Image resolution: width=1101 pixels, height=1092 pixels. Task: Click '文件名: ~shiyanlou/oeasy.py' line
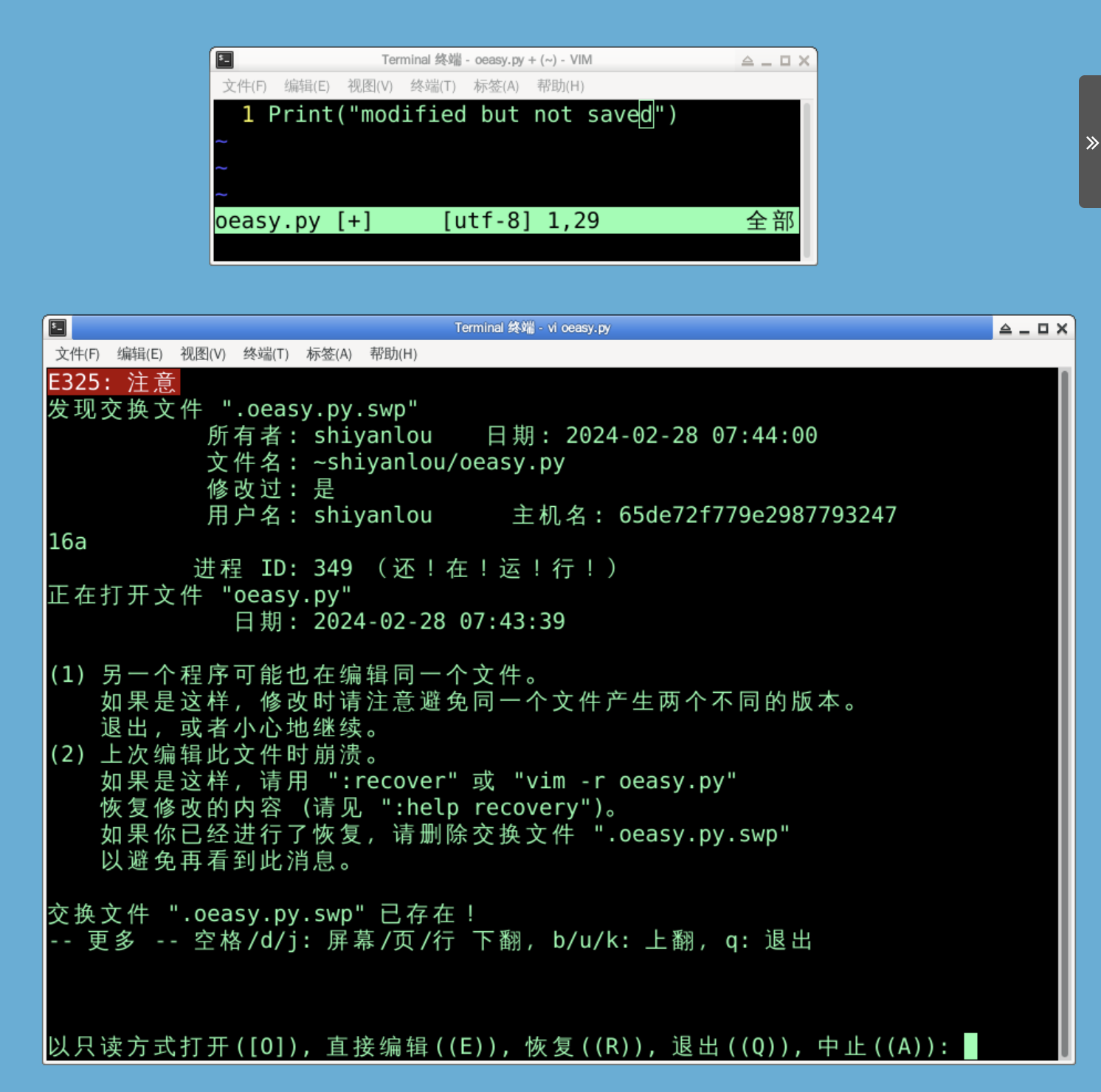point(386,462)
